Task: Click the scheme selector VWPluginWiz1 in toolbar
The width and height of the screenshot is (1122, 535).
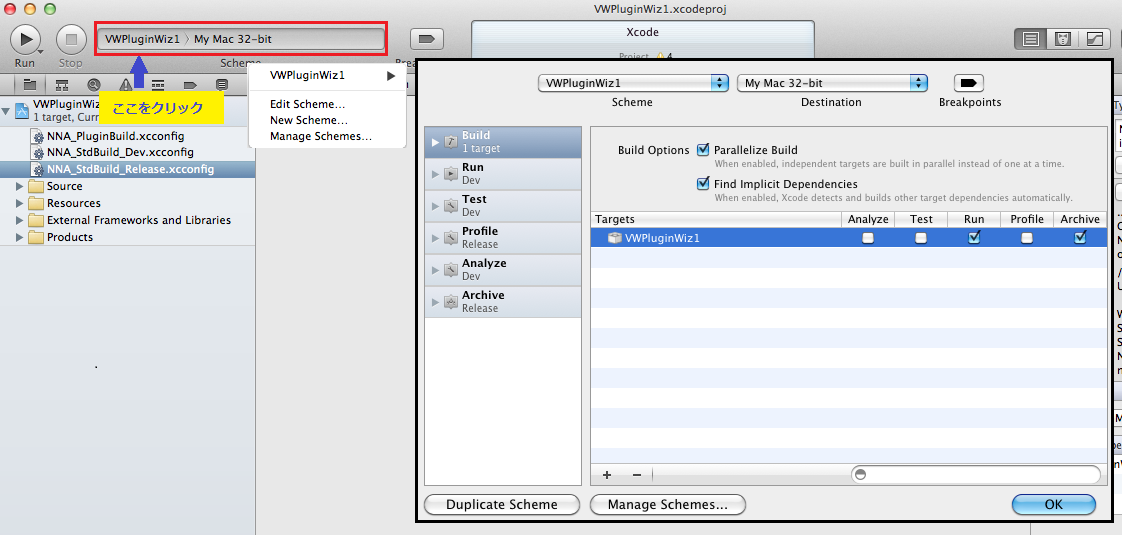Action: [x=142, y=39]
